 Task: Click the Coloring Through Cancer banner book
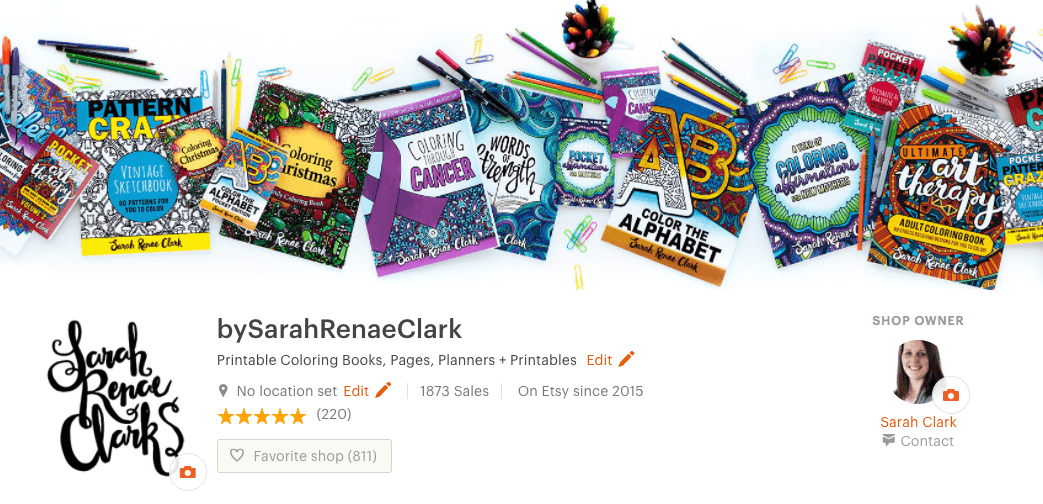432,180
